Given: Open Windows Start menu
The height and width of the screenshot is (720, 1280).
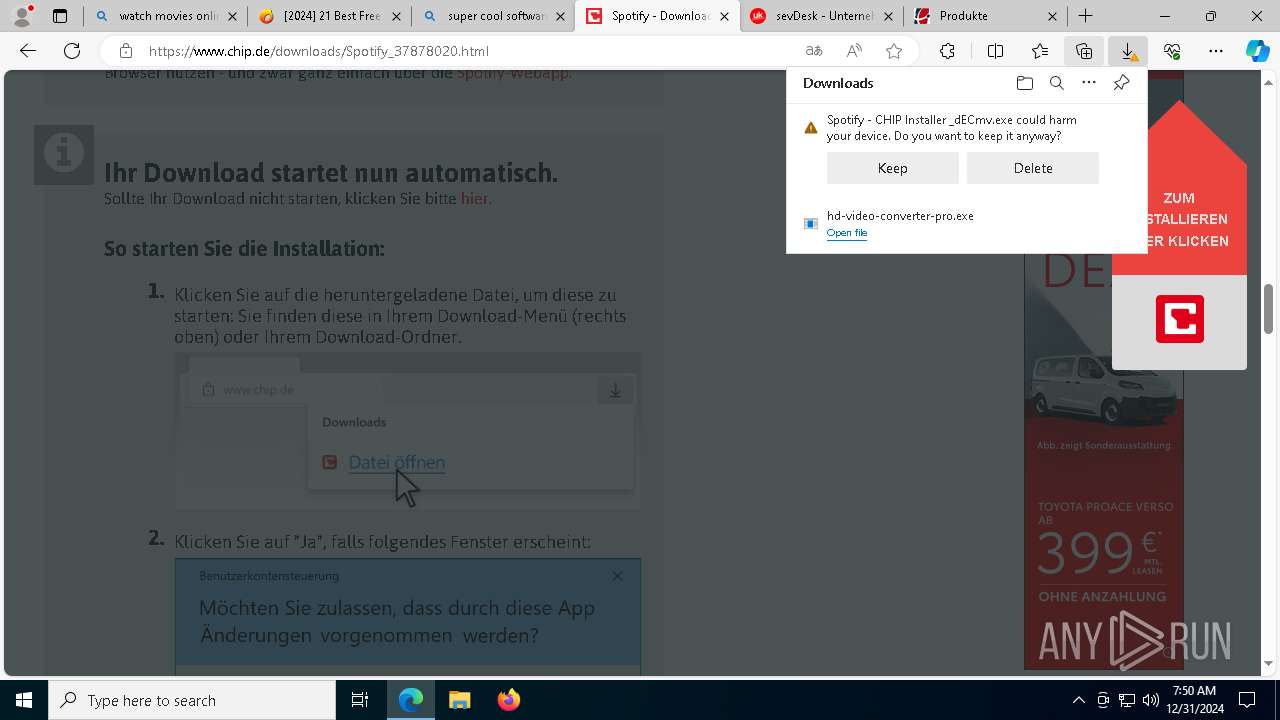Looking at the screenshot, I should [x=24, y=700].
